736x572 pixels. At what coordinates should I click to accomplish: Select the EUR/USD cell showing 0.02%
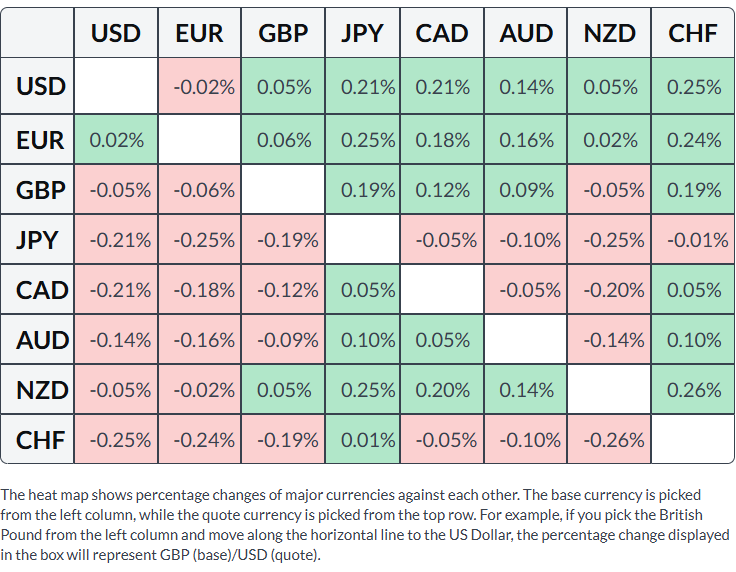(x=116, y=139)
